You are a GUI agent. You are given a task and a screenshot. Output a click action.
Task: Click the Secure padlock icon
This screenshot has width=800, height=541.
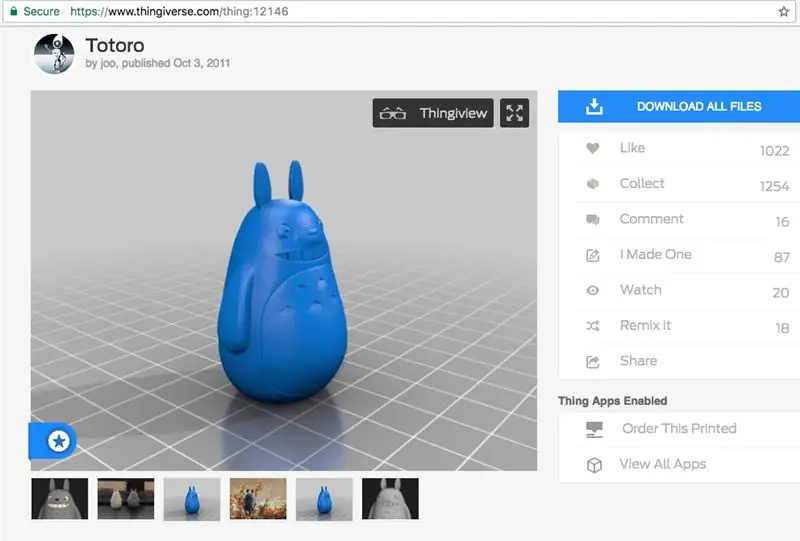14,11
